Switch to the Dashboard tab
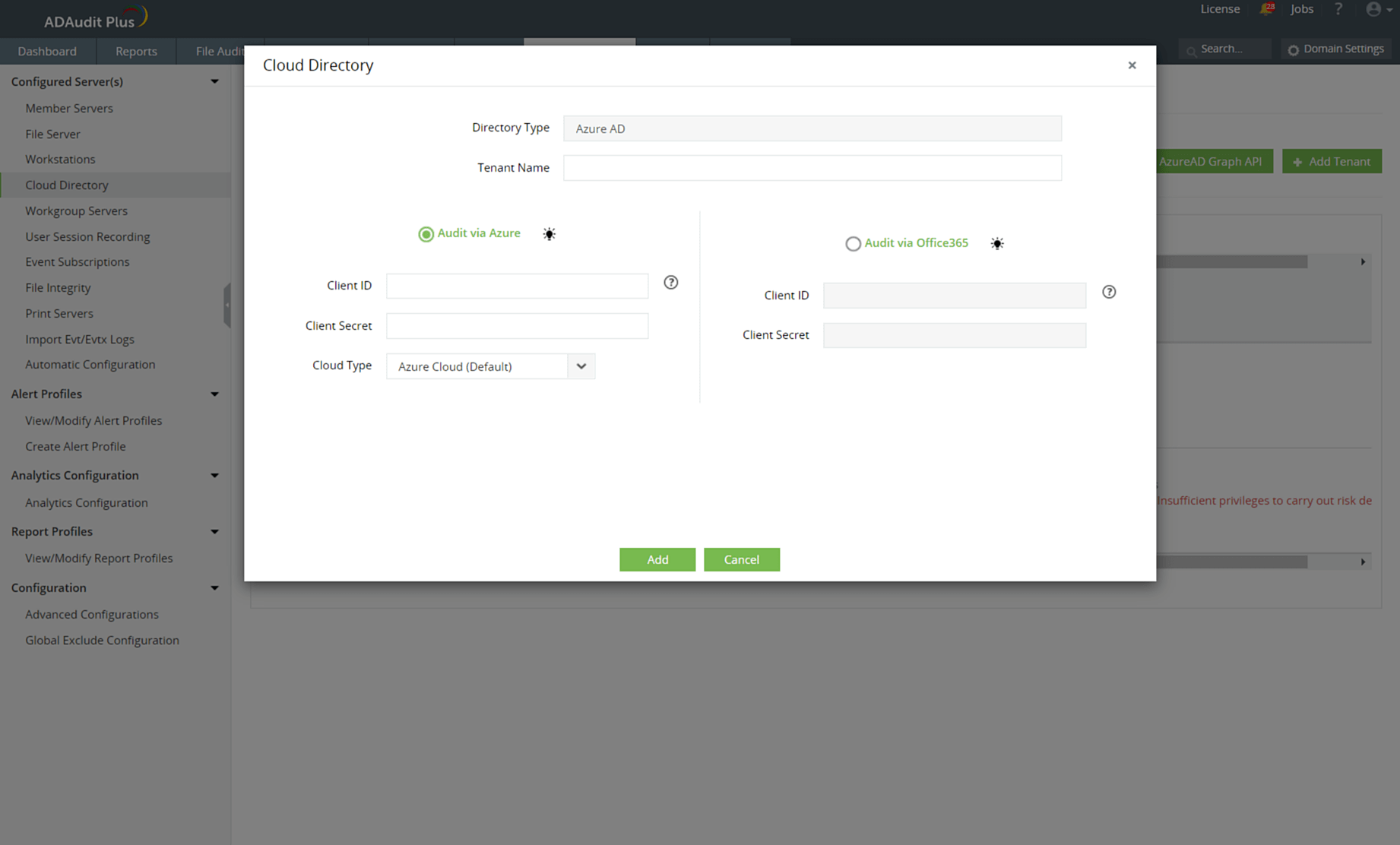 pos(48,51)
